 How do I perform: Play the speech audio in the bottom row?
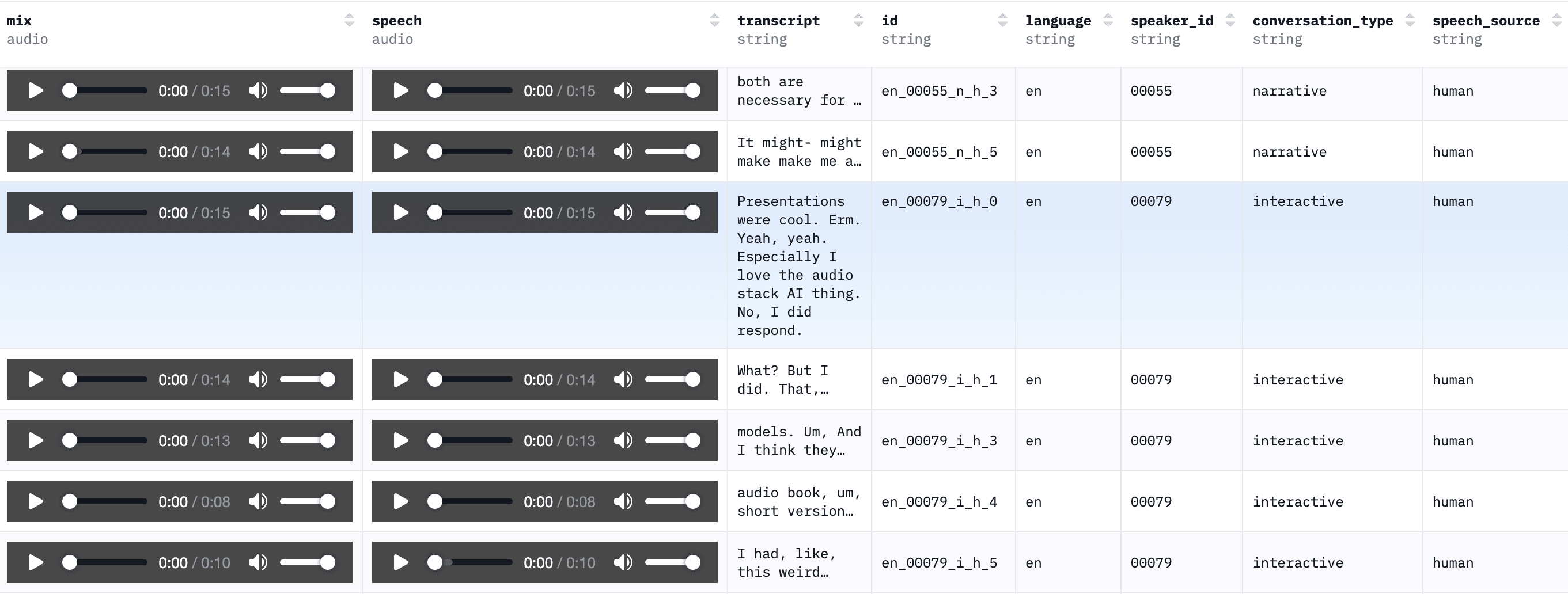(401, 562)
